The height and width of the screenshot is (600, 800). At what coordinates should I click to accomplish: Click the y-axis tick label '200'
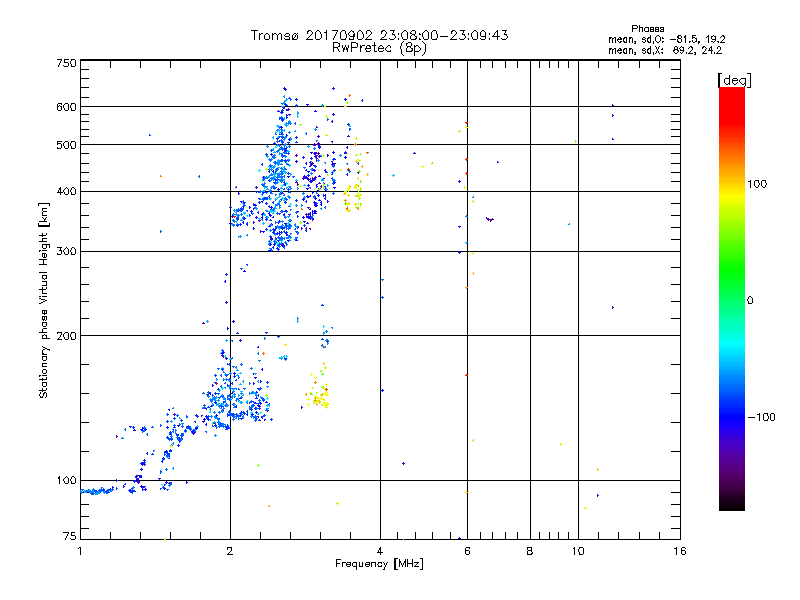click(x=66, y=336)
